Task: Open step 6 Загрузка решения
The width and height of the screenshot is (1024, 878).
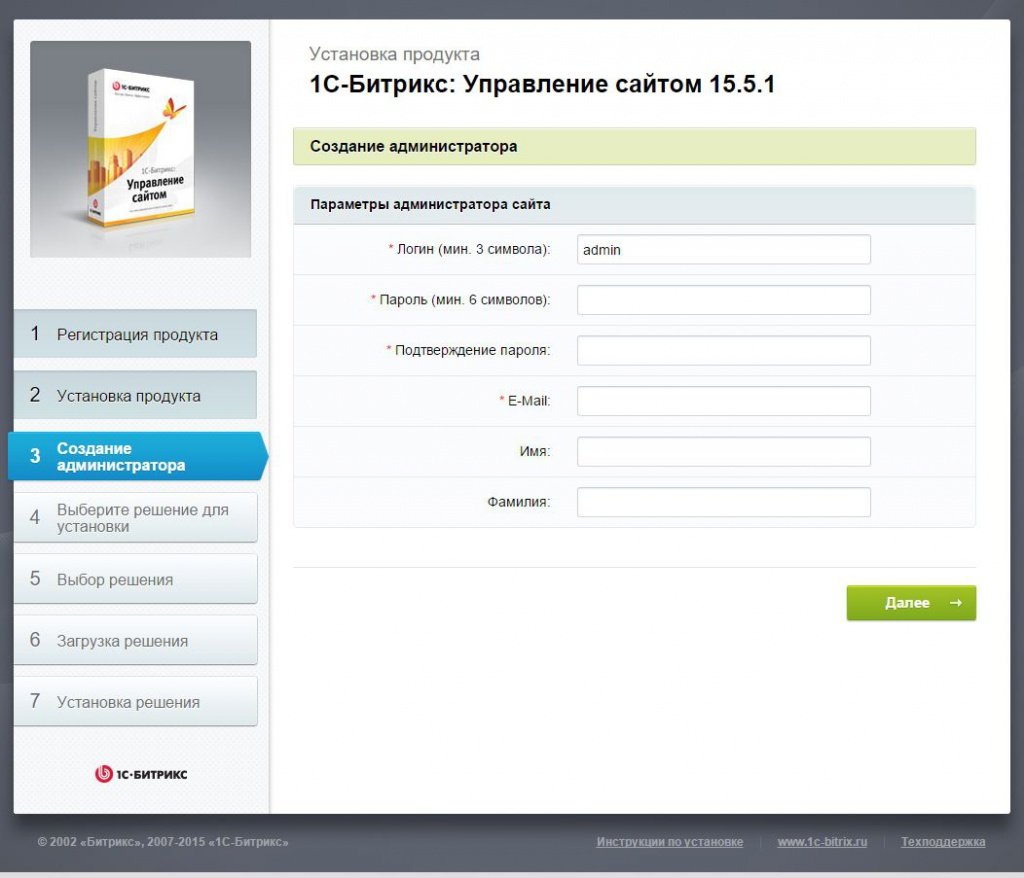Action: (135, 640)
